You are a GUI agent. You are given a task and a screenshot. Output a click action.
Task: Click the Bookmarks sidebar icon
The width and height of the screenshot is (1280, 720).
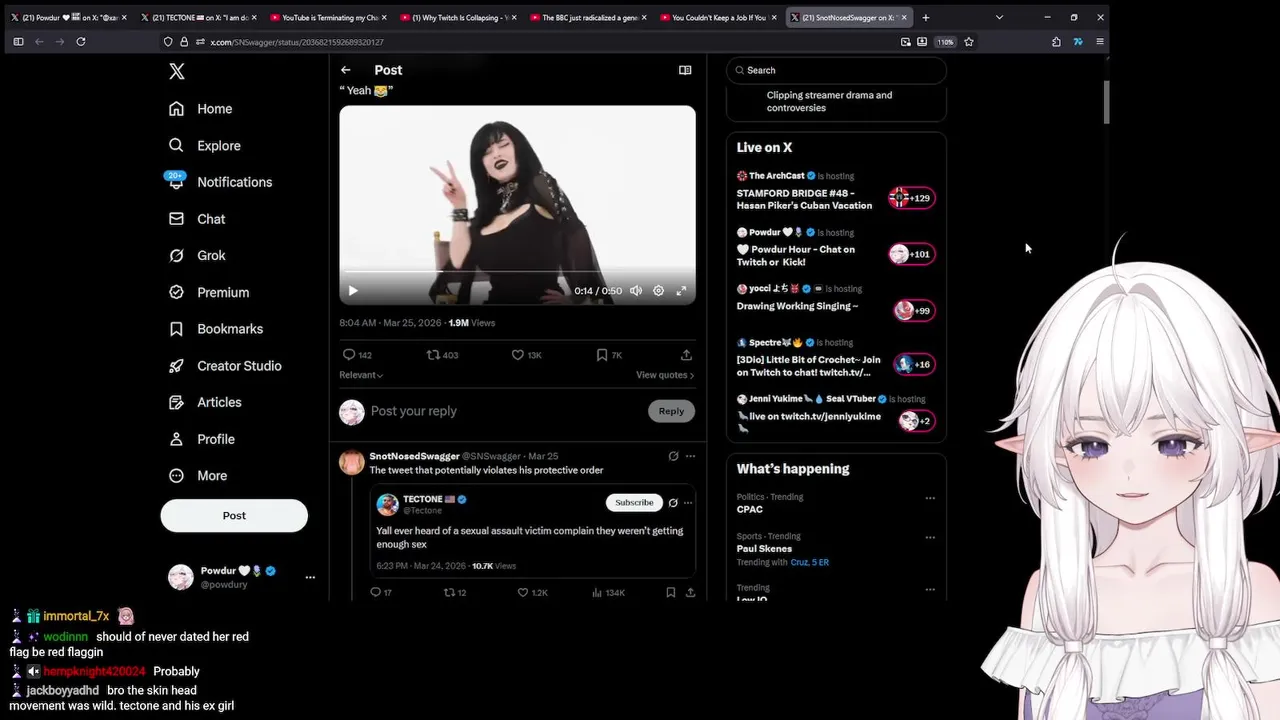pyautogui.click(x=176, y=329)
